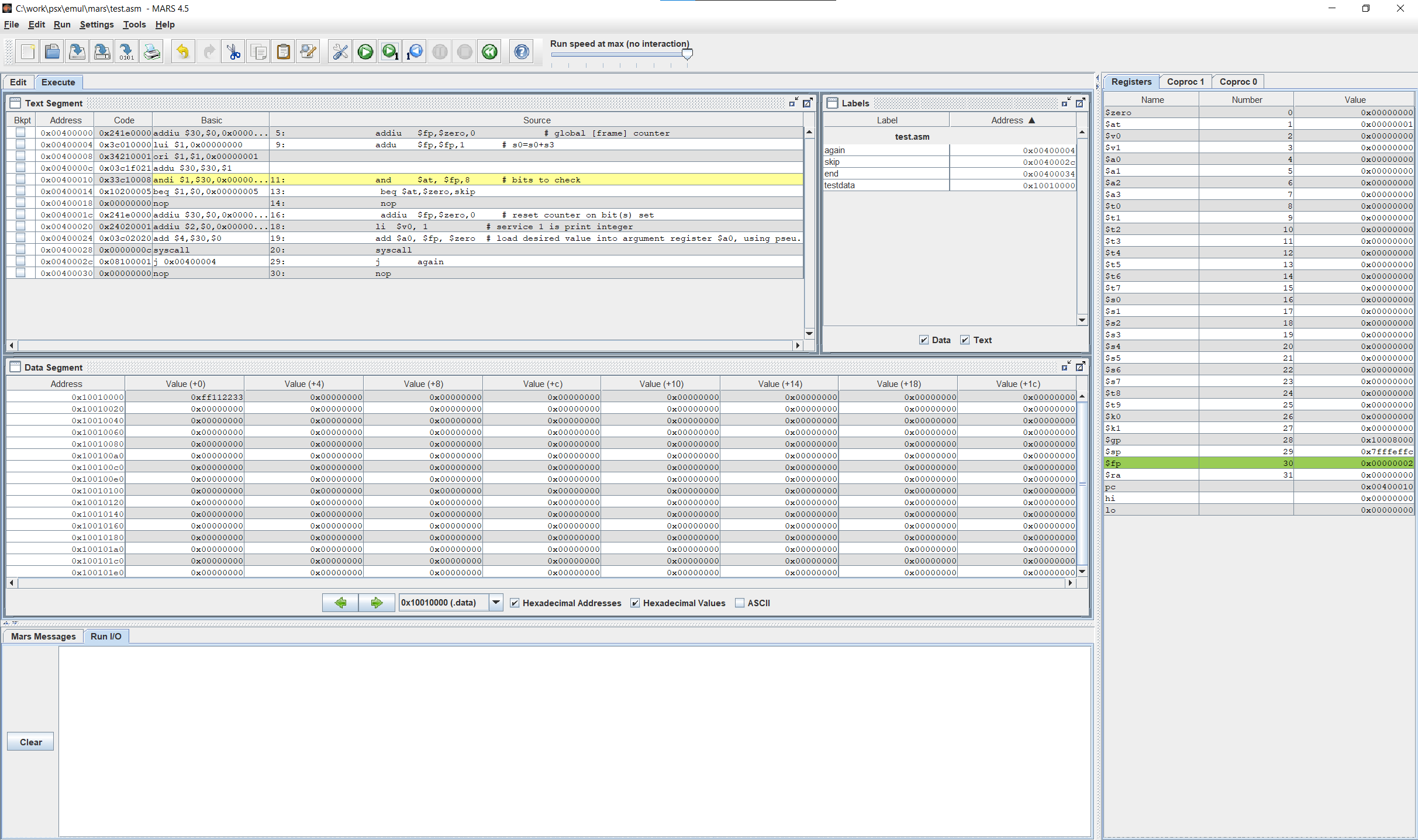This screenshot has width=1418, height=840.
Task: Run the current program
Action: pos(365,52)
